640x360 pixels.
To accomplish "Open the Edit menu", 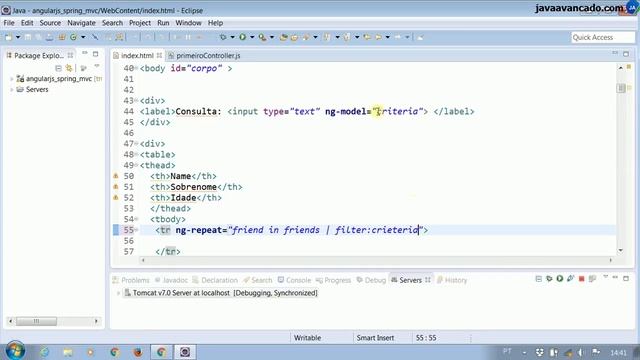I will [27, 23].
